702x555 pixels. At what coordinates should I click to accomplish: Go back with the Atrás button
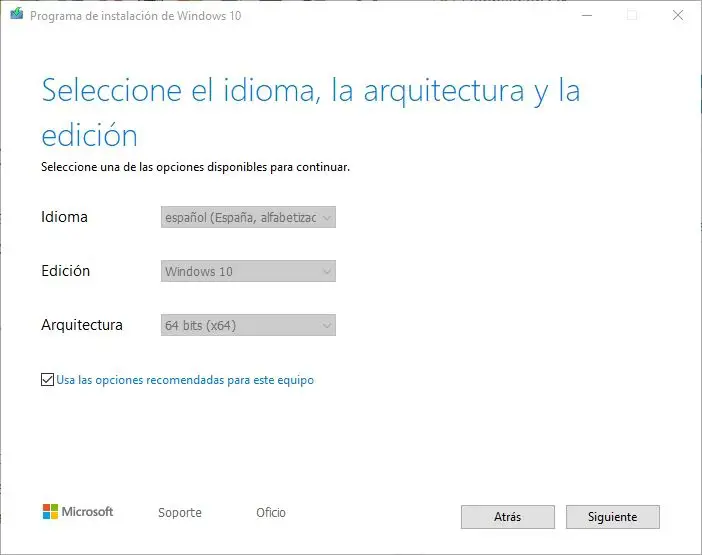click(507, 517)
